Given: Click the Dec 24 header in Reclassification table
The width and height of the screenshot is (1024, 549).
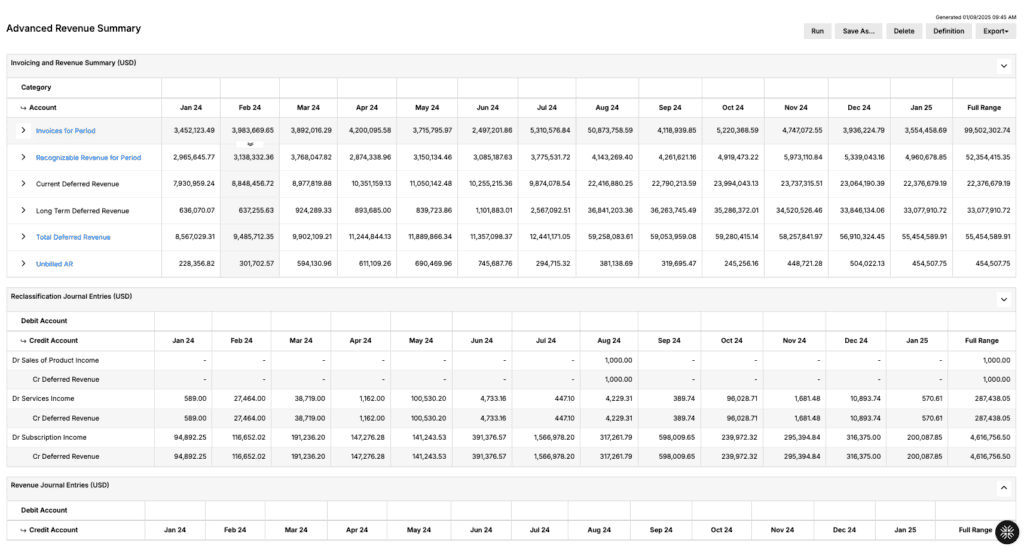Looking at the screenshot, I should tap(856, 341).
